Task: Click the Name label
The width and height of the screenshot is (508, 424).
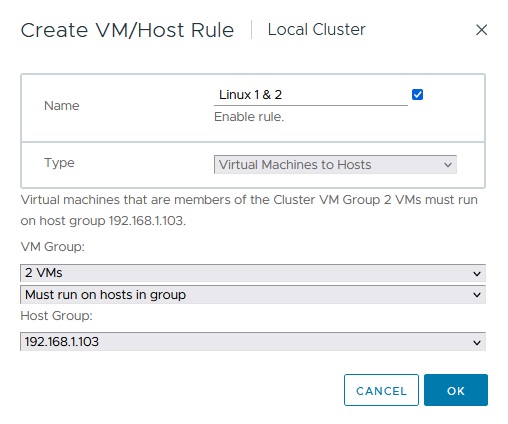Action: [x=62, y=106]
